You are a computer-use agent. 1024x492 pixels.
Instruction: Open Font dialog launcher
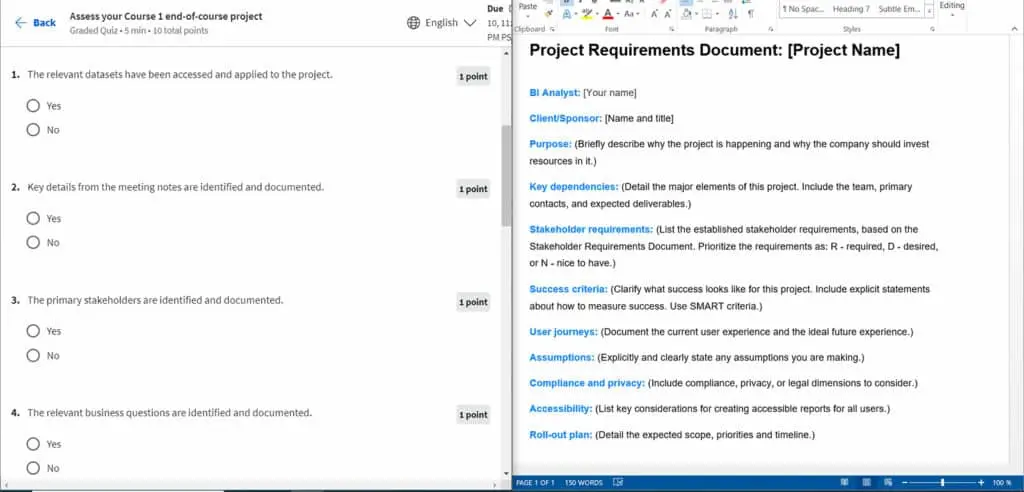[x=672, y=29]
